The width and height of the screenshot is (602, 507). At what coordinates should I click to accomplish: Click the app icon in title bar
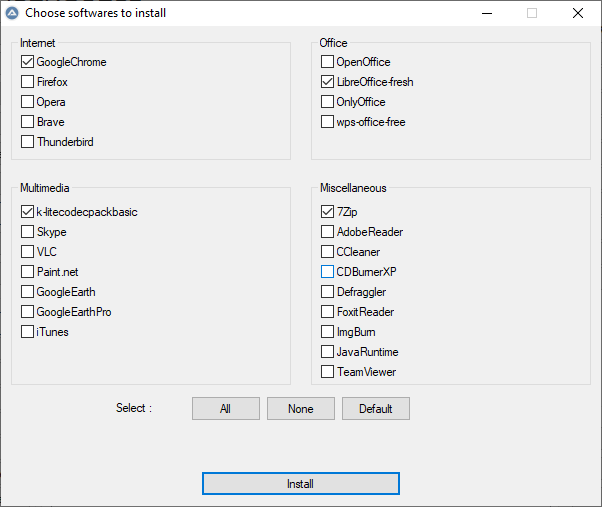(x=12, y=13)
